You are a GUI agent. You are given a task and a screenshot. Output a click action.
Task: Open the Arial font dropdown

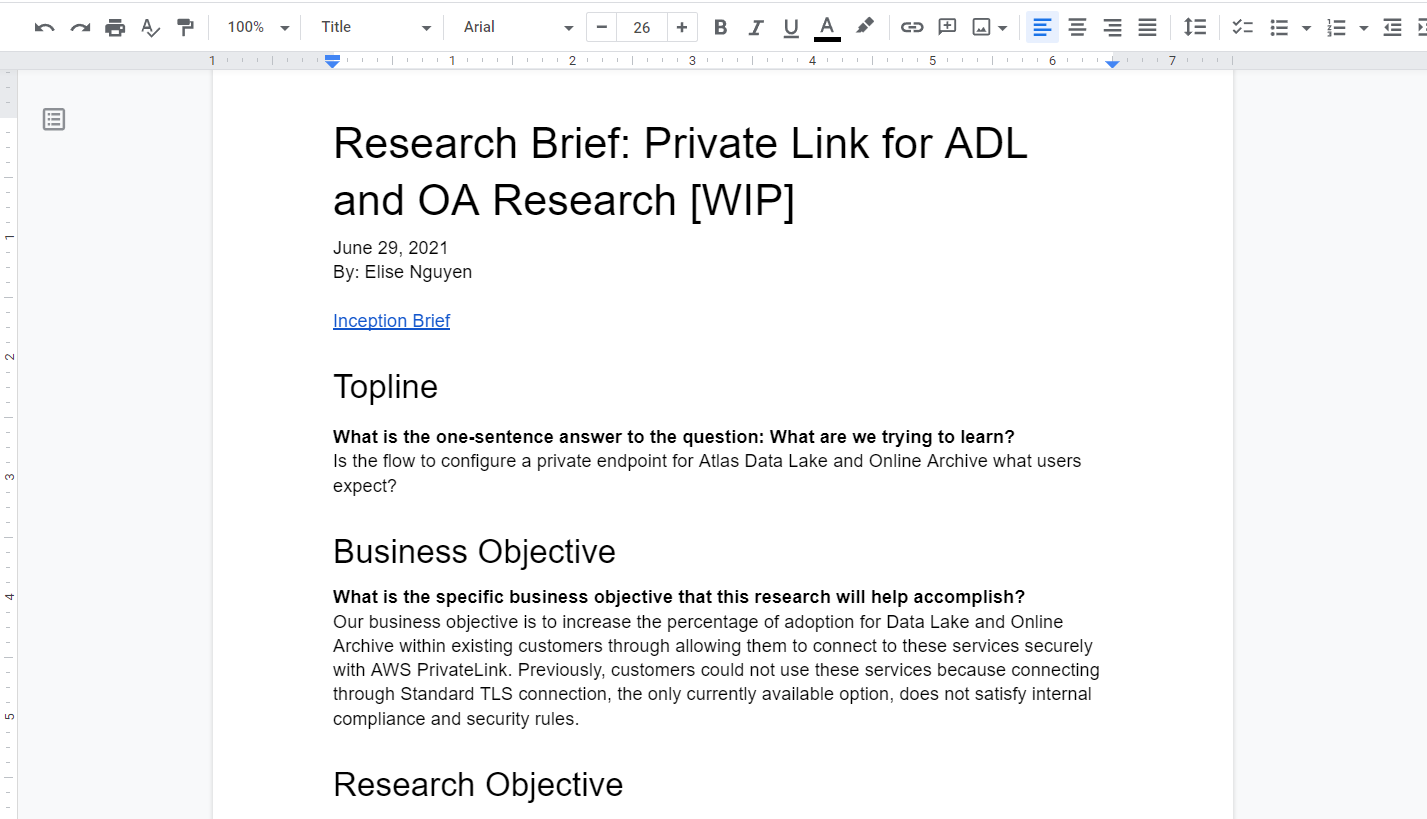517,27
